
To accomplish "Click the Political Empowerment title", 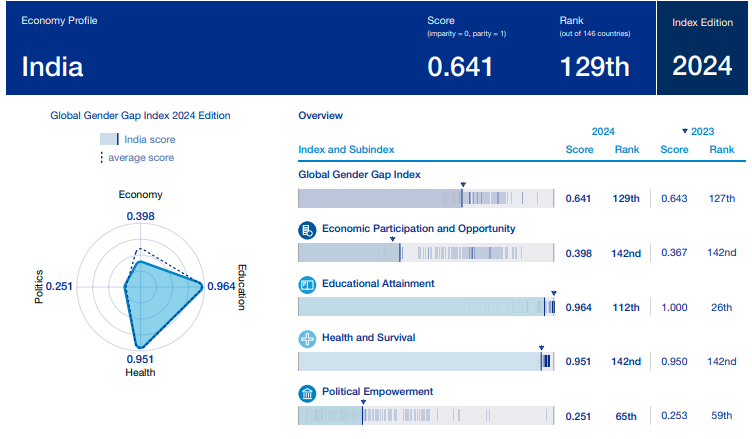I will tap(377, 392).
